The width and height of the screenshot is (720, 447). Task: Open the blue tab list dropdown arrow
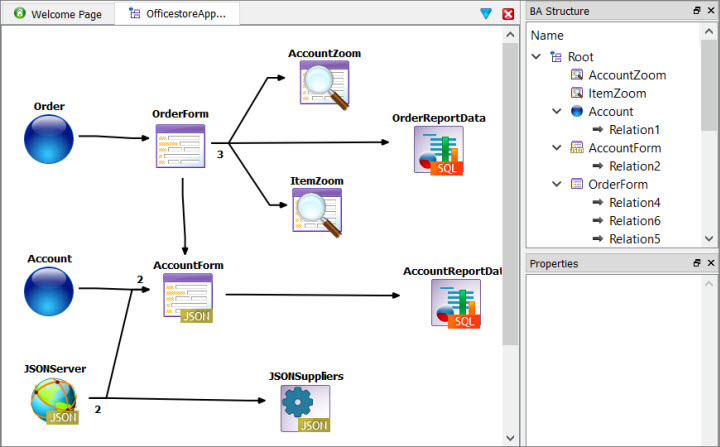[x=486, y=14]
